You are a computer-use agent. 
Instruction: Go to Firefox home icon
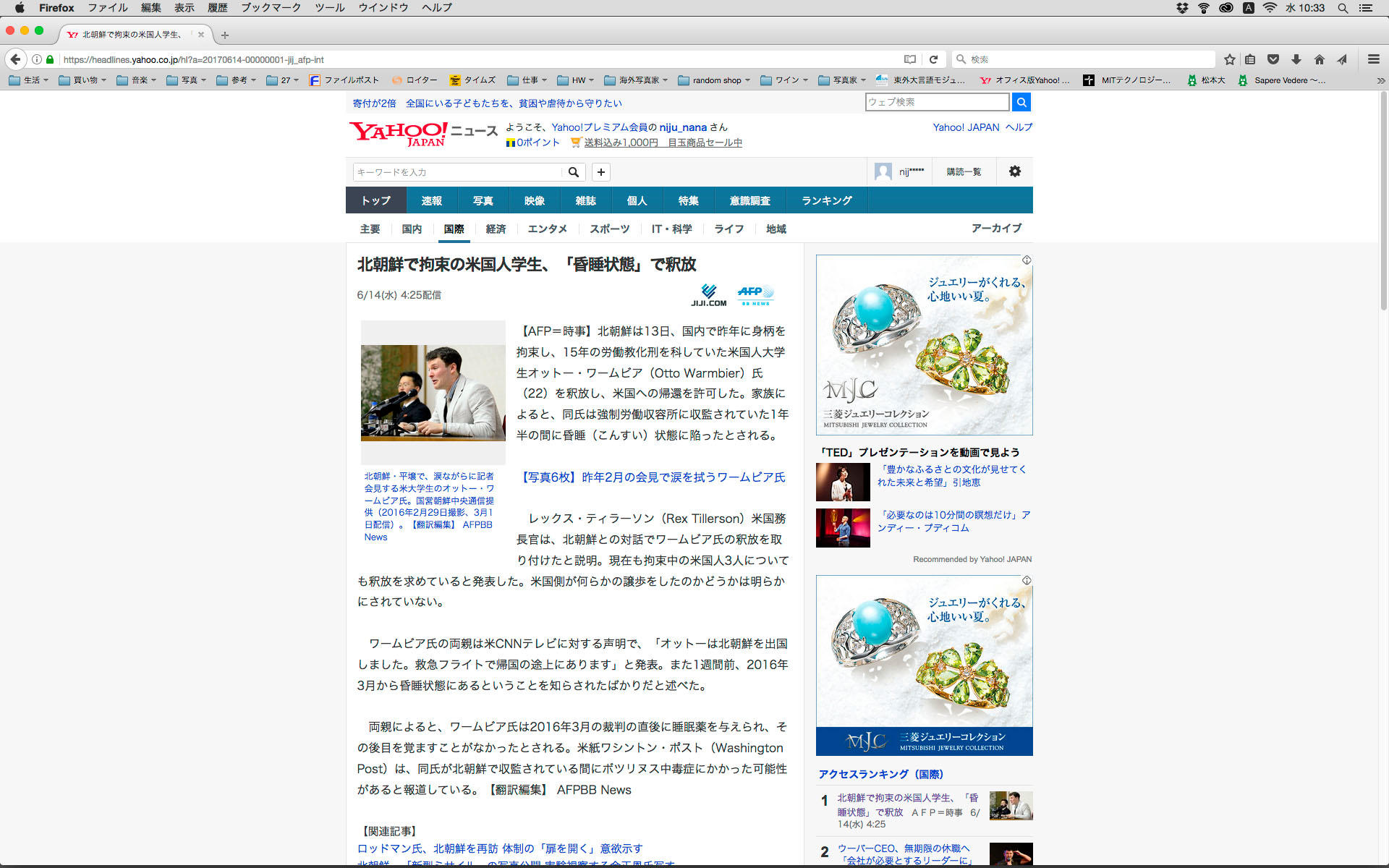point(1320,59)
